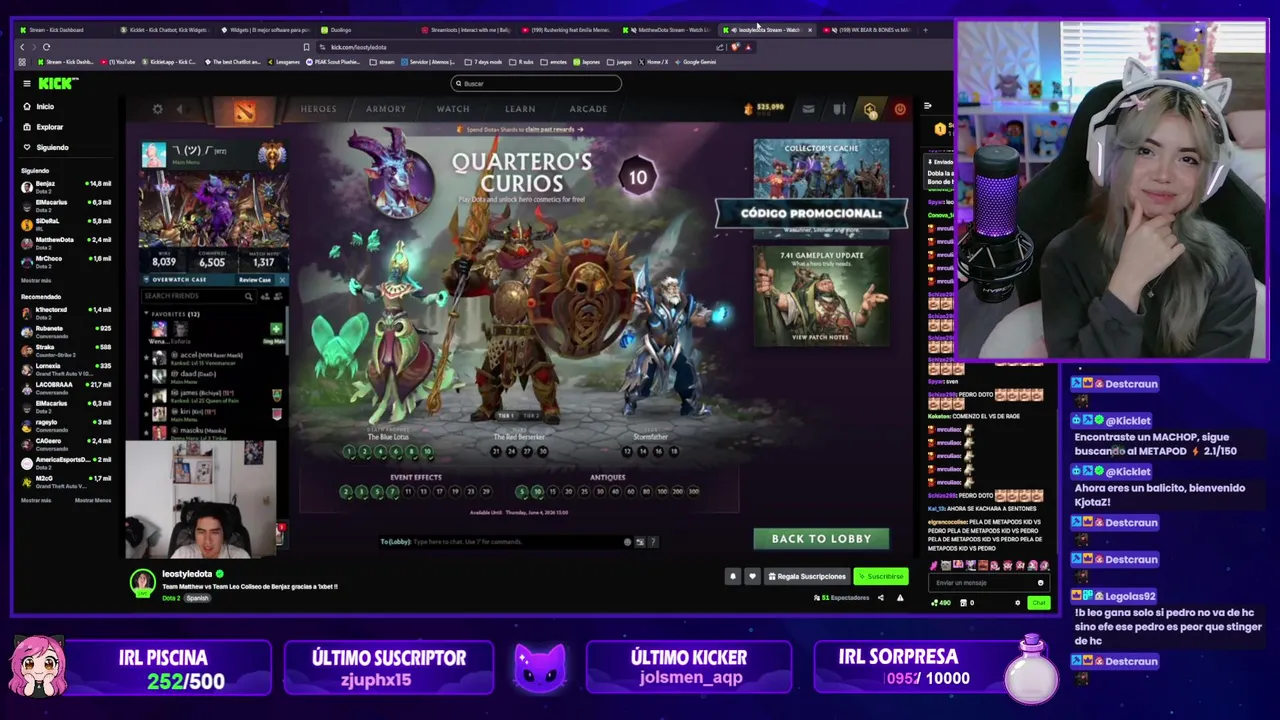Open Siguiendo in Kick sidebar

(45, 147)
